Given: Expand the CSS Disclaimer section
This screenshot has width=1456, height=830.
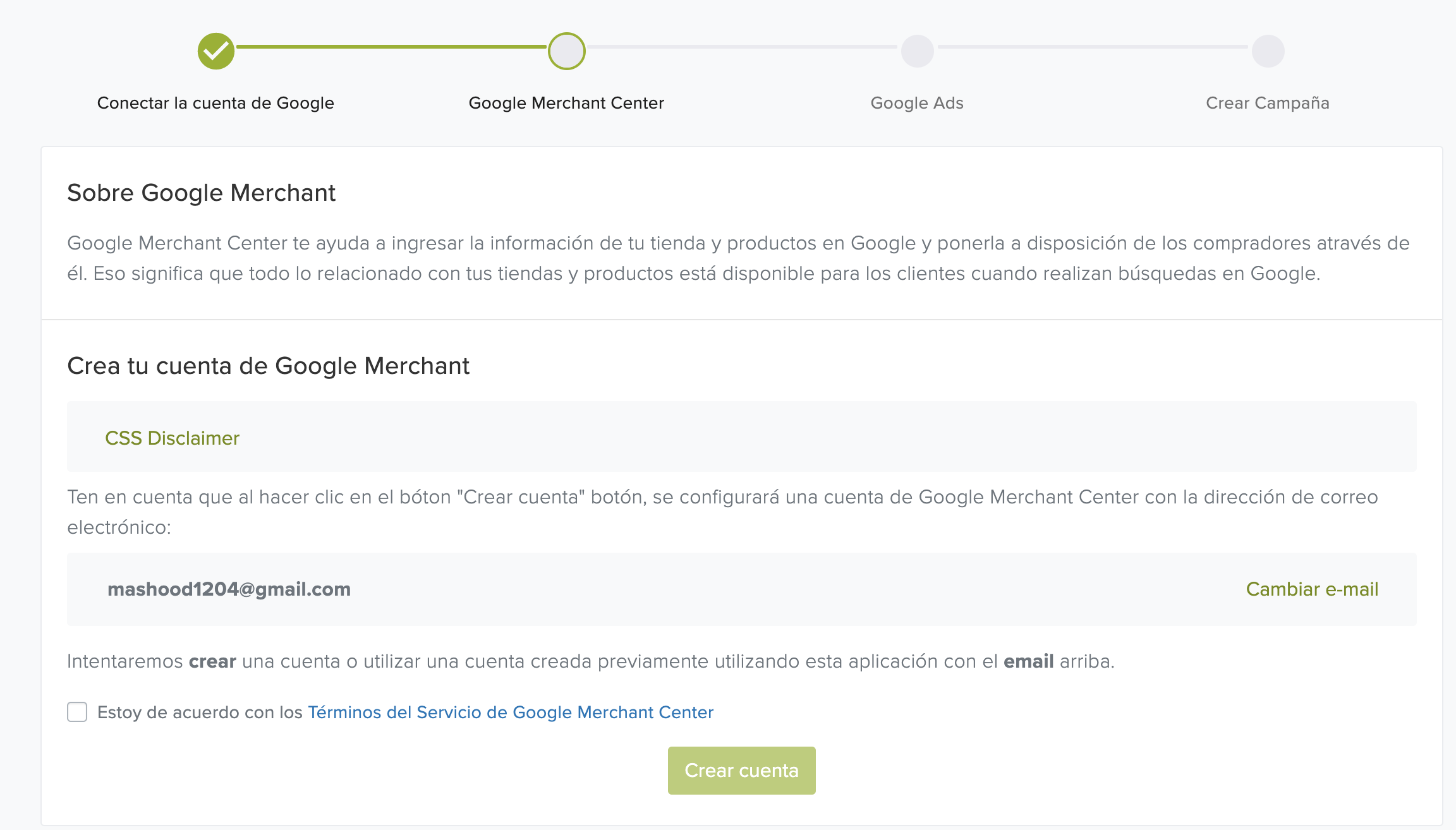Looking at the screenshot, I should point(172,438).
